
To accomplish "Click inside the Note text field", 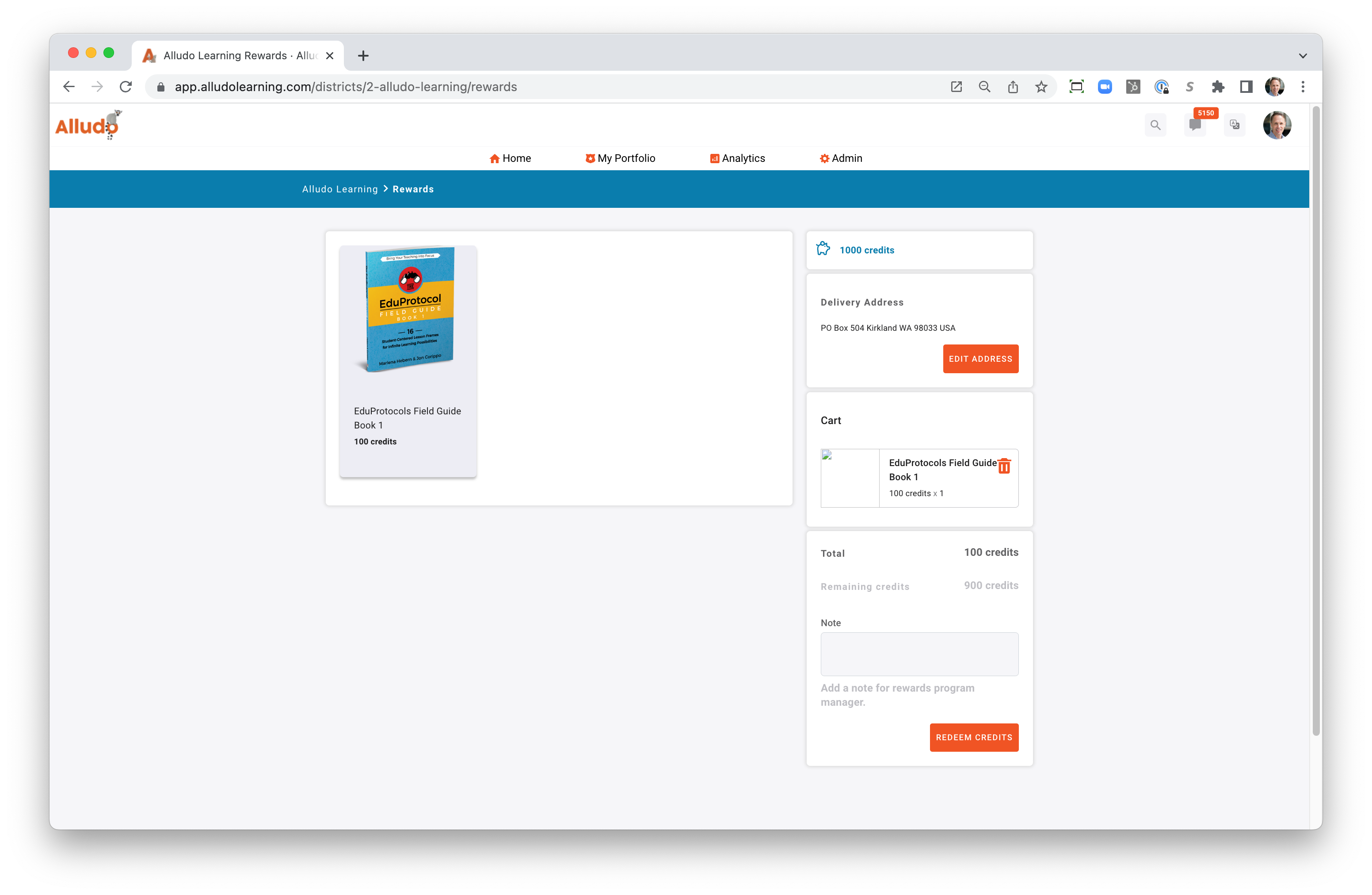I will click(919, 654).
